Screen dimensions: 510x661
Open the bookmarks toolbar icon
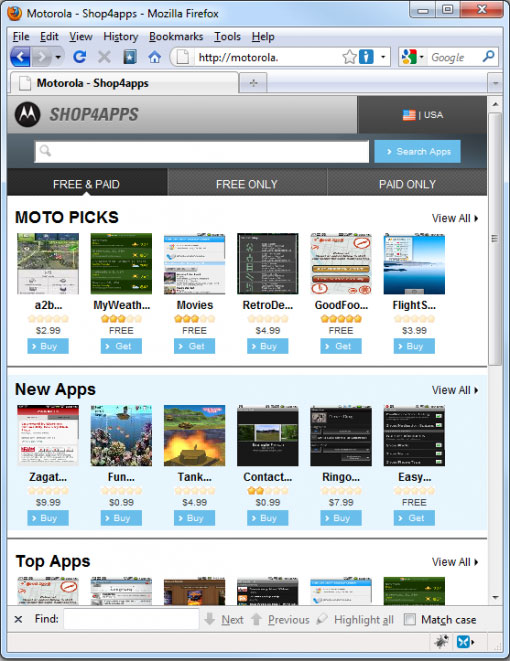pos(130,57)
